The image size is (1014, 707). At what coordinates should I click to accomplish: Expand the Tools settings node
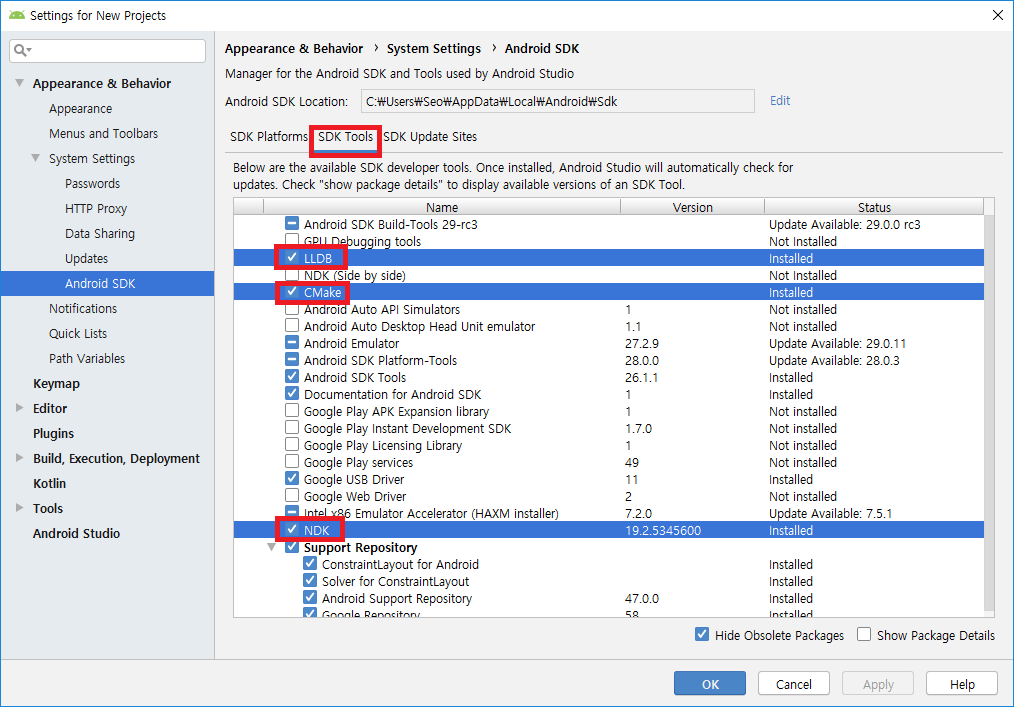(x=19, y=508)
